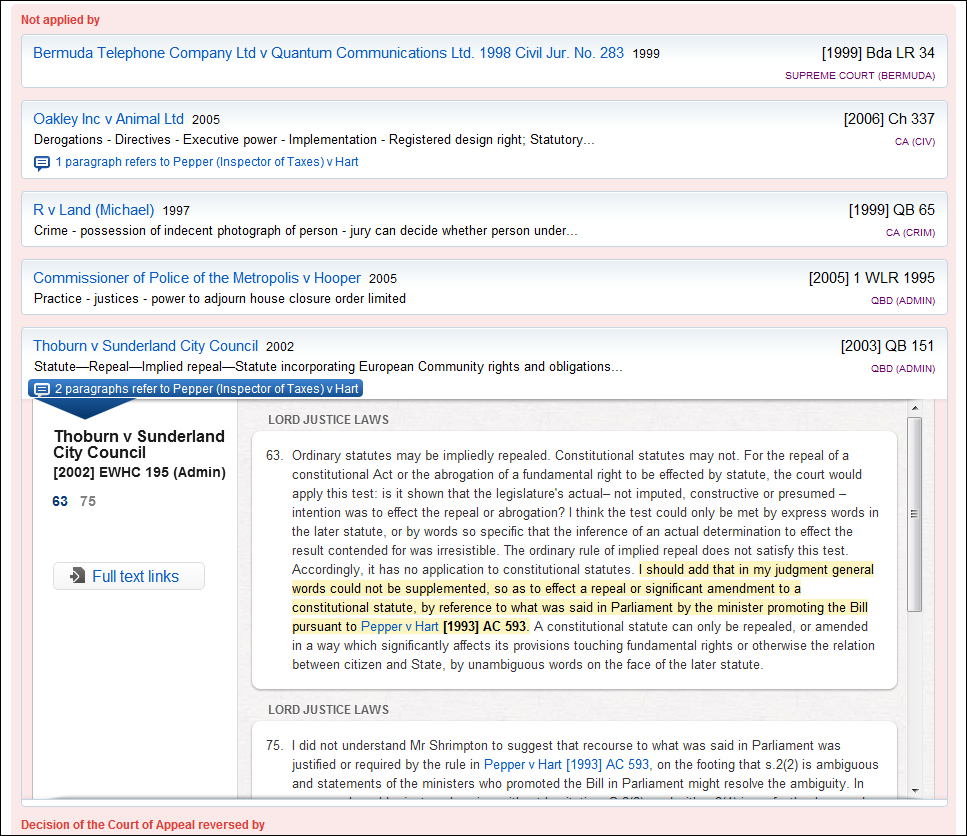Click Thoburn summary Statute—Repeal—Implied repeal text
Image resolution: width=967 pixels, height=836 pixels.
tap(328, 367)
